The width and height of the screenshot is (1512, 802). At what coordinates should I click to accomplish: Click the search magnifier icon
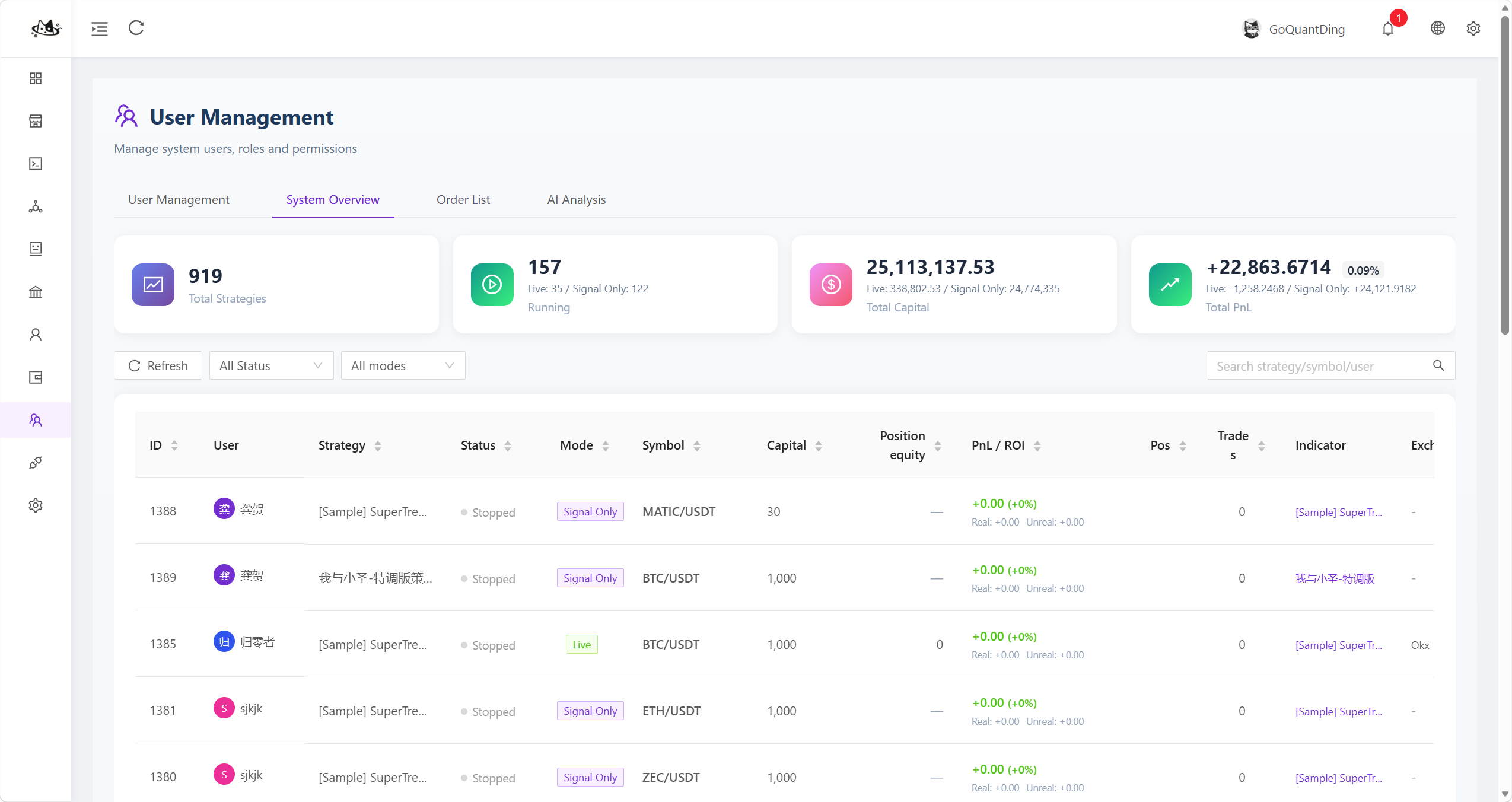pyautogui.click(x=1438, y=365)
